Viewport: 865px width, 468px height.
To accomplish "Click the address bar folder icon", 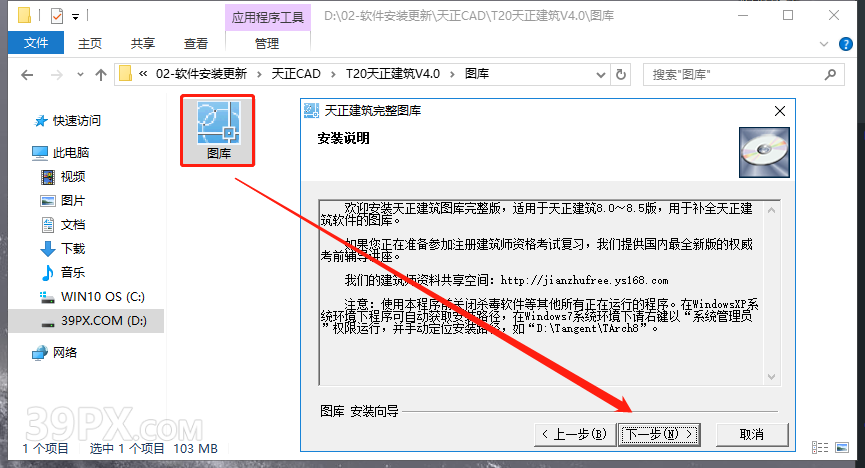I will pos(126,74).
